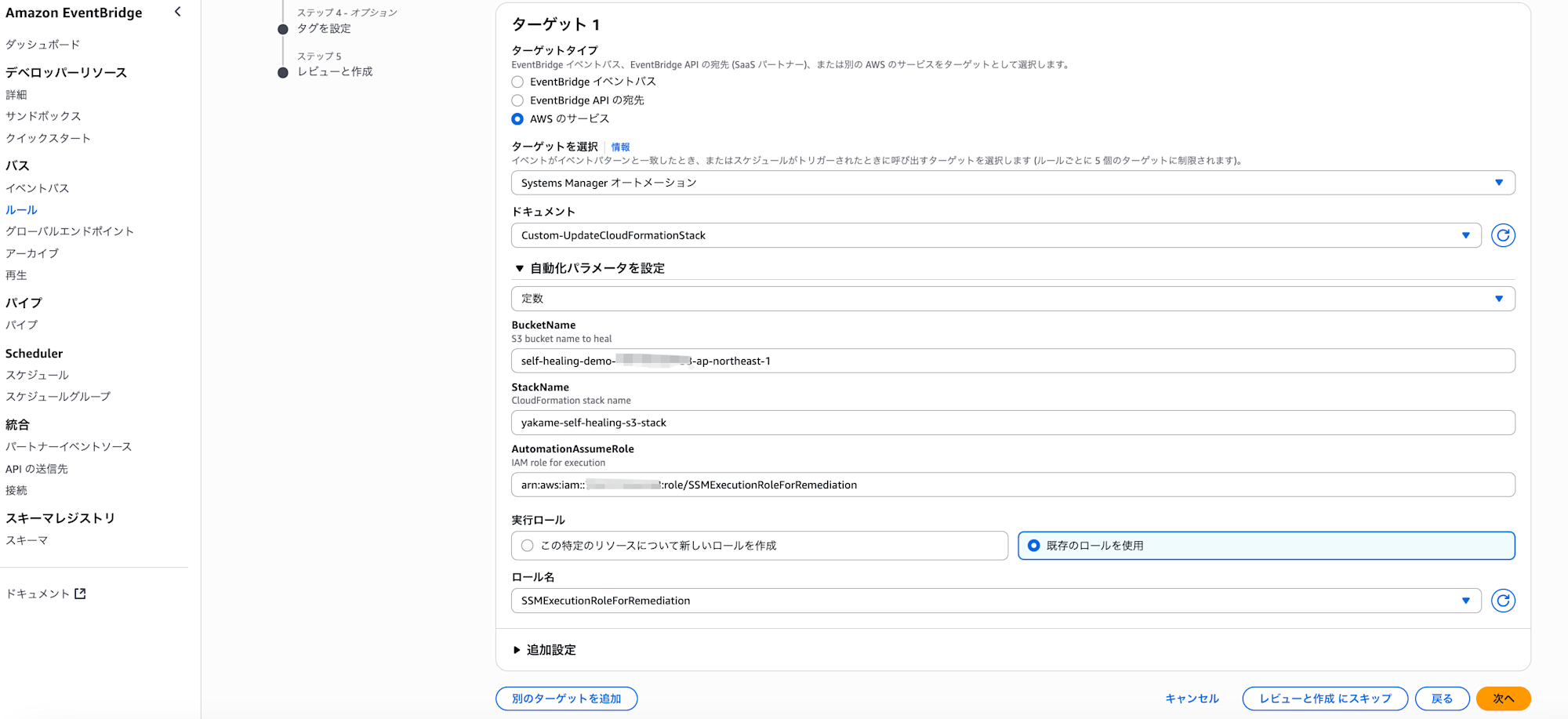Click the 情報 info link beside target selection
Screen dimensions: 1568x719
tap(620, 147)
